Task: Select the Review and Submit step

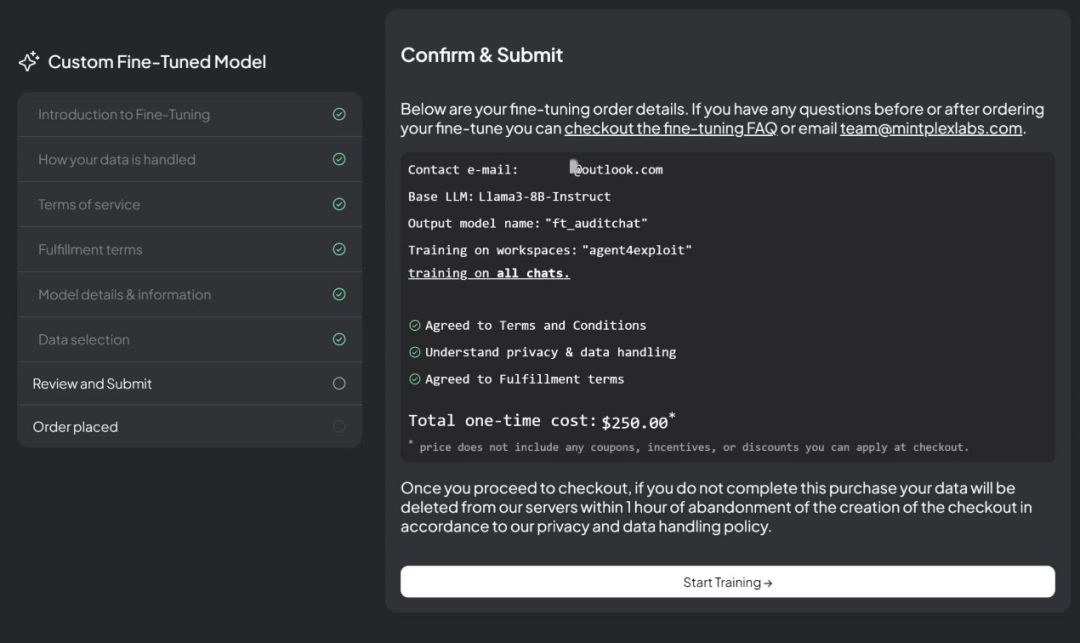Action: pos(92,384)
